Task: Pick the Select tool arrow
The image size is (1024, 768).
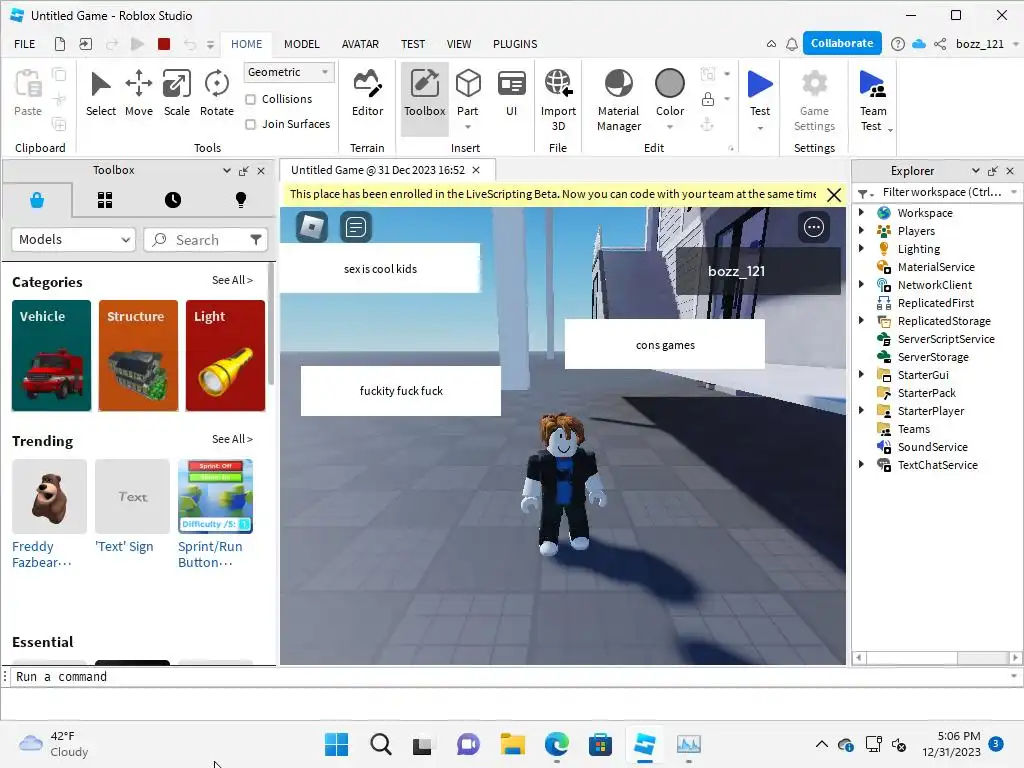Action: [x=101, y=93]
